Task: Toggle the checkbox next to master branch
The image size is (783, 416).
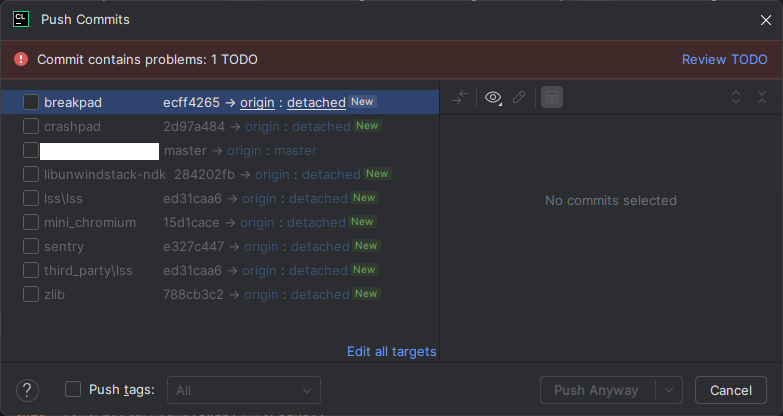Action: (x=31, y=150)
